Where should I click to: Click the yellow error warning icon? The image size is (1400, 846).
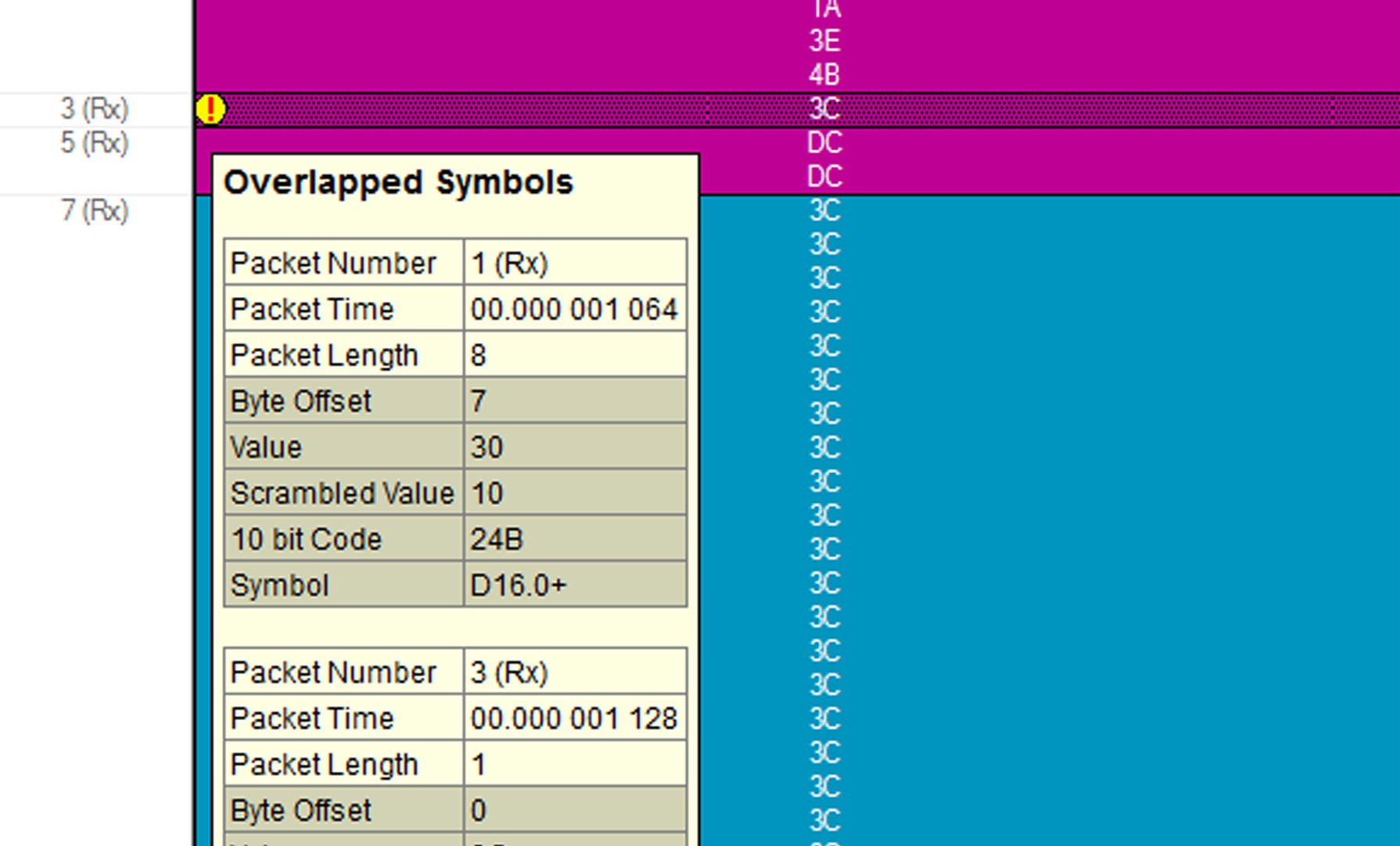click(210, 109)
